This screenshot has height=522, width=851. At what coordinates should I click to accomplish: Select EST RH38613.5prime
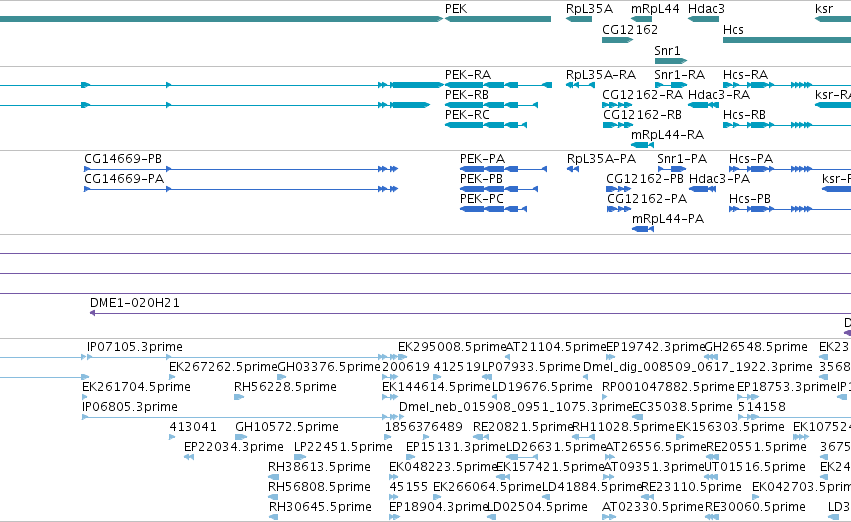[319, 467]
